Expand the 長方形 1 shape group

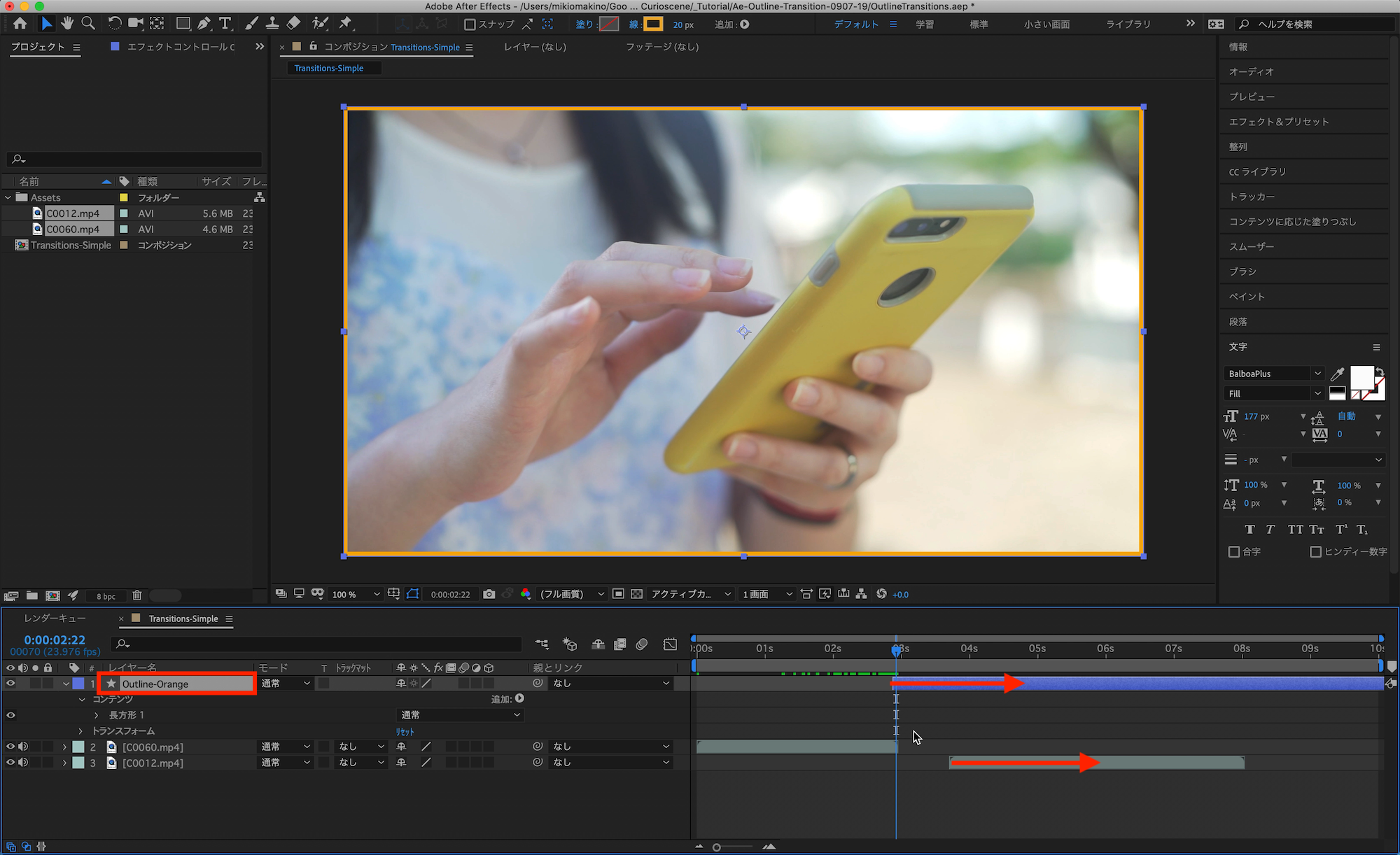97,715
